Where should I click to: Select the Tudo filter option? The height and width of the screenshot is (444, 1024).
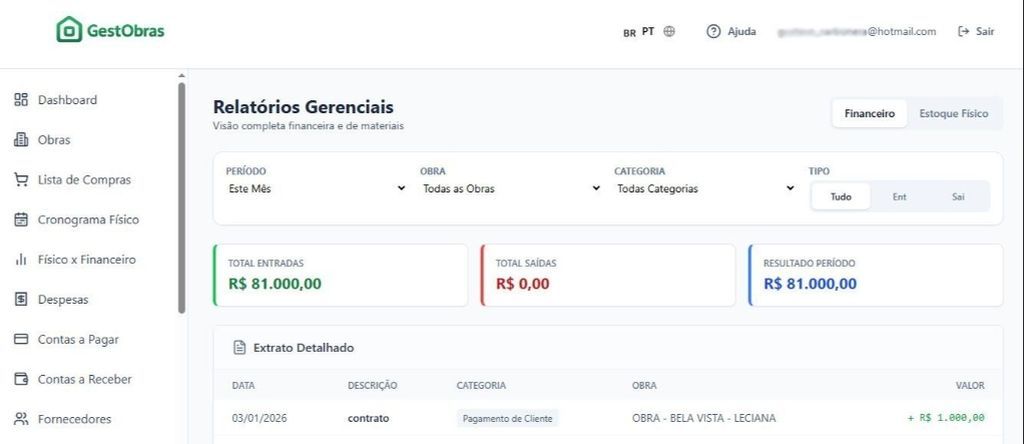841,197
